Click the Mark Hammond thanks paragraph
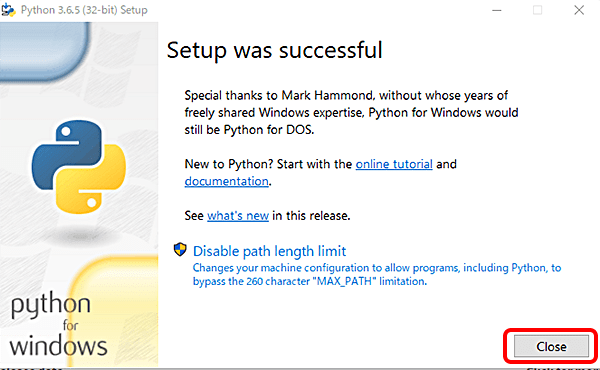600x370 pixels. pos(351,112)
